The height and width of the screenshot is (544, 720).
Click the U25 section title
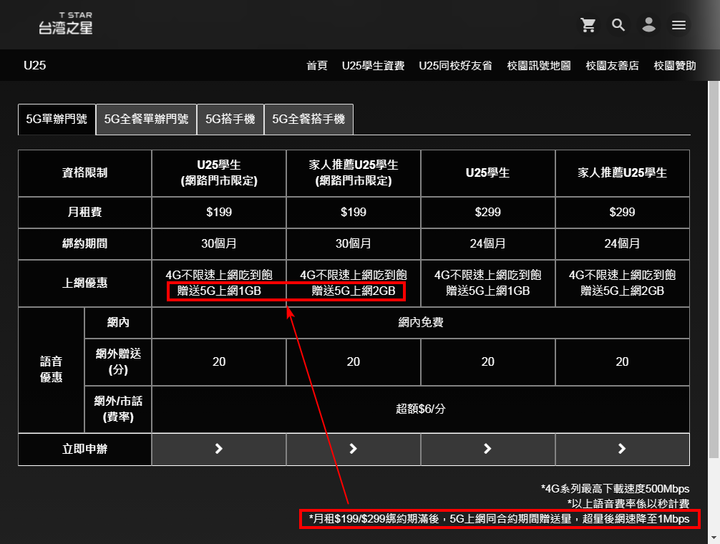point(34,65)
